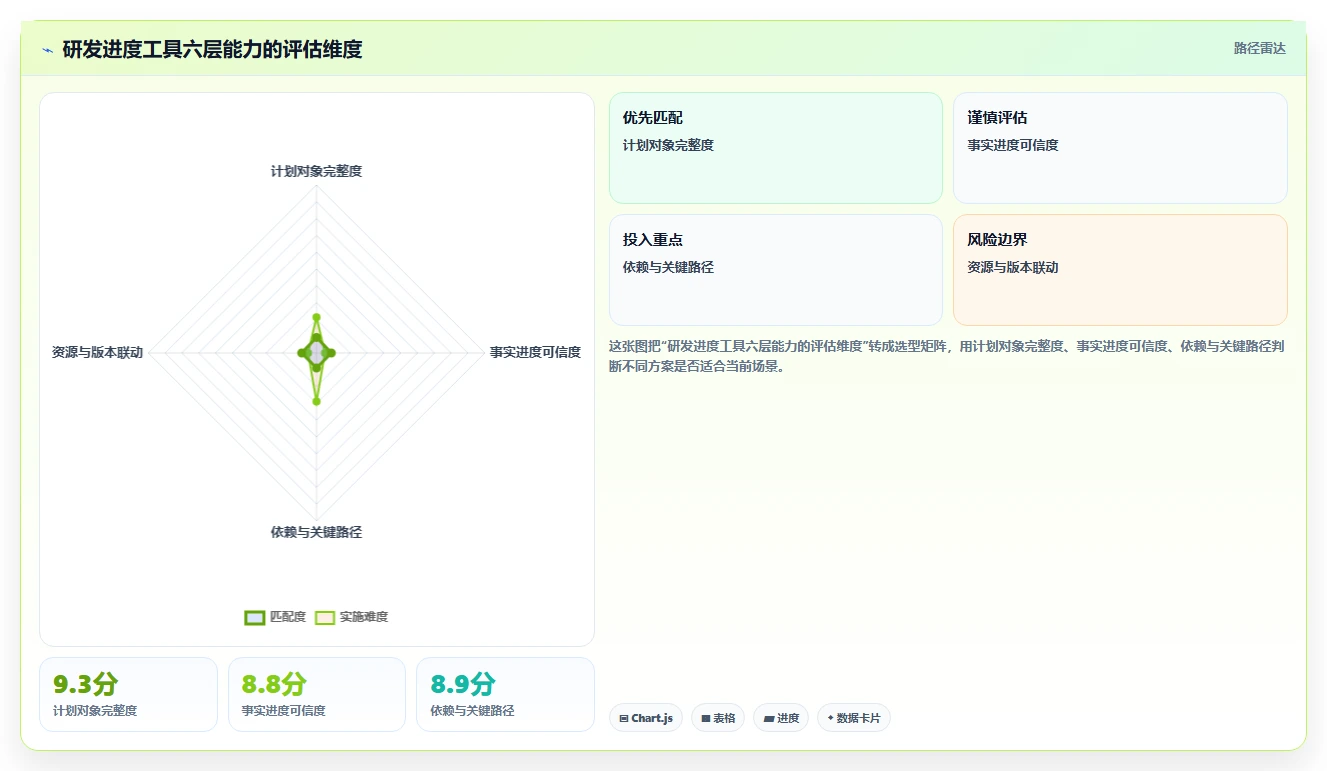
Task: Click 事实进度可信度 text in the 谨慎评估 card
Action: (1013, 145)
